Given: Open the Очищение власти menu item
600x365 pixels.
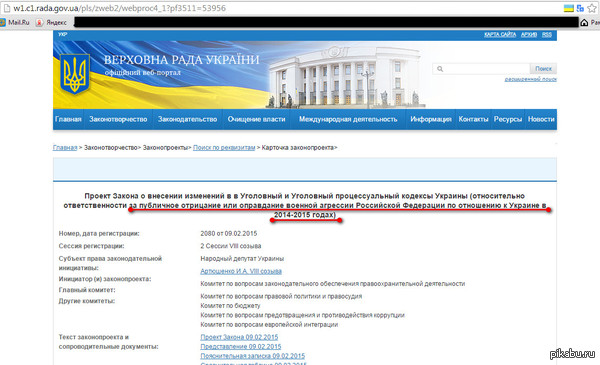Looking at the screenshot, I should 256,119.
